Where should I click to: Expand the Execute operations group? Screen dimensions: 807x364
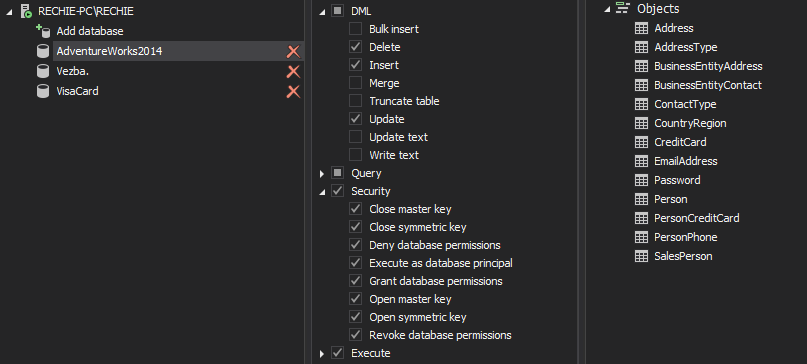pos(322,354)
